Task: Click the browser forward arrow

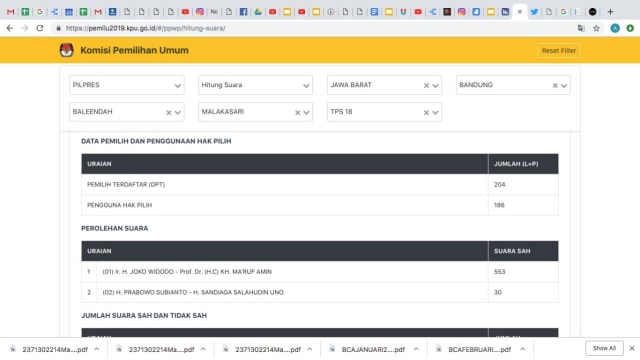Action: (x=25, y=28)
